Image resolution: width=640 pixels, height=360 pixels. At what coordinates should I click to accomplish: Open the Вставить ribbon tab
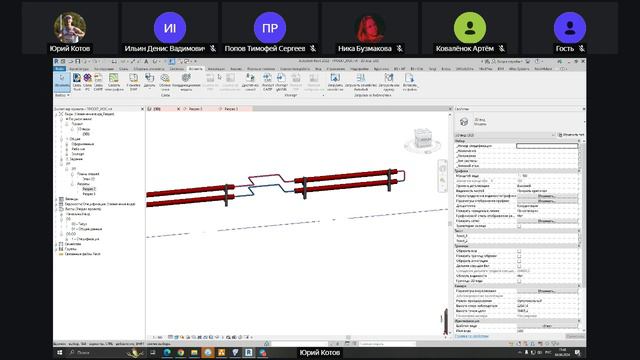[196, 69]
